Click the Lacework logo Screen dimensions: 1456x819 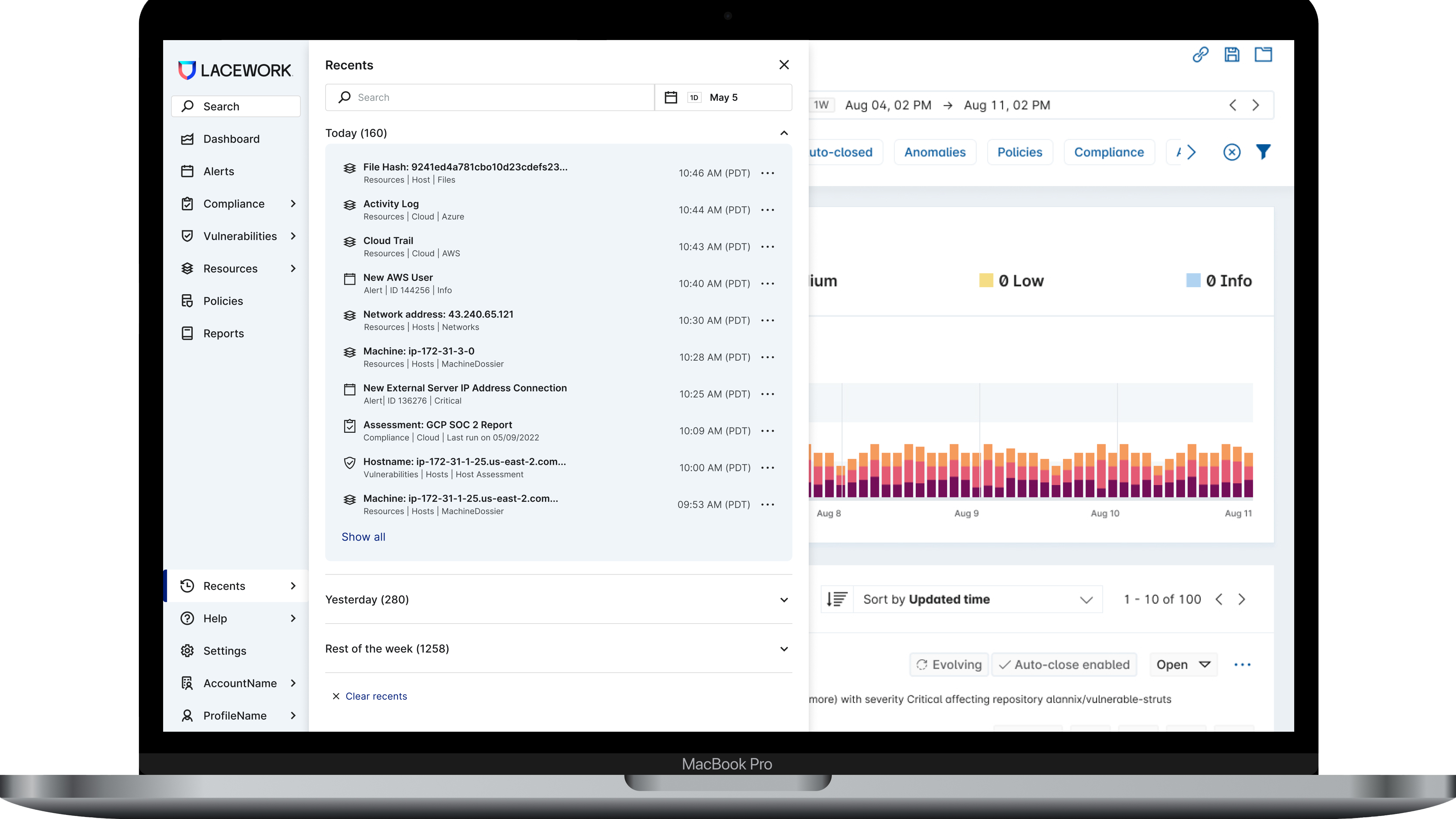[235, 70]
